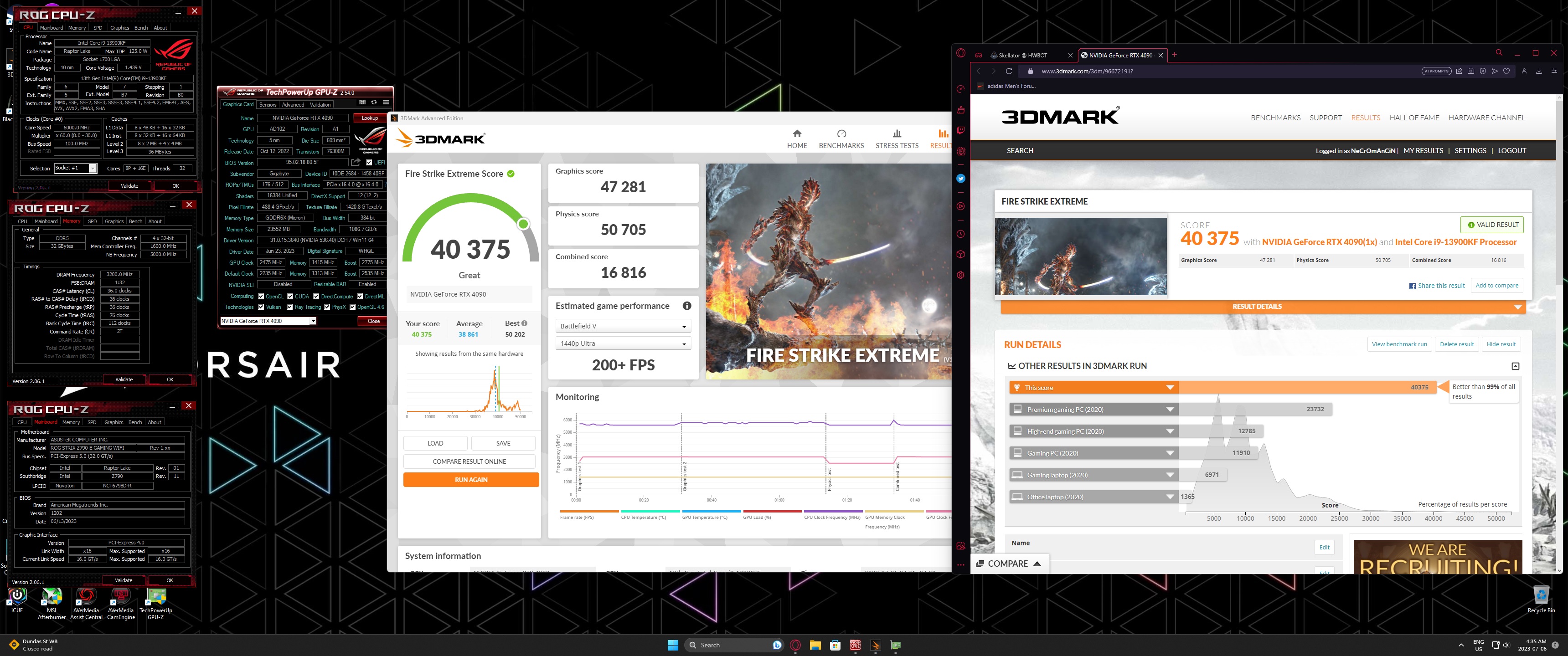Click estimated game performance info icon

pyautogui.click(x=686, y=306)
